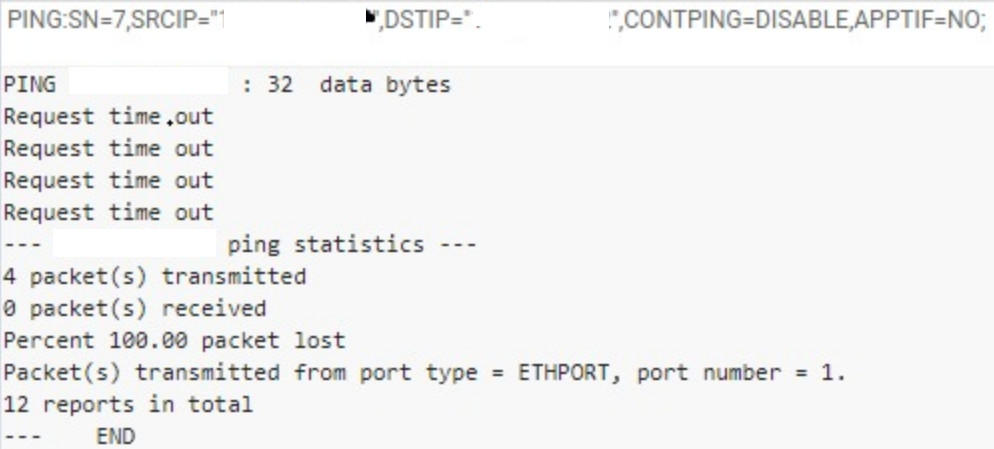Click the '--- END' marker line
Viewport: 994px width, 449px height.
coord(69,436)
